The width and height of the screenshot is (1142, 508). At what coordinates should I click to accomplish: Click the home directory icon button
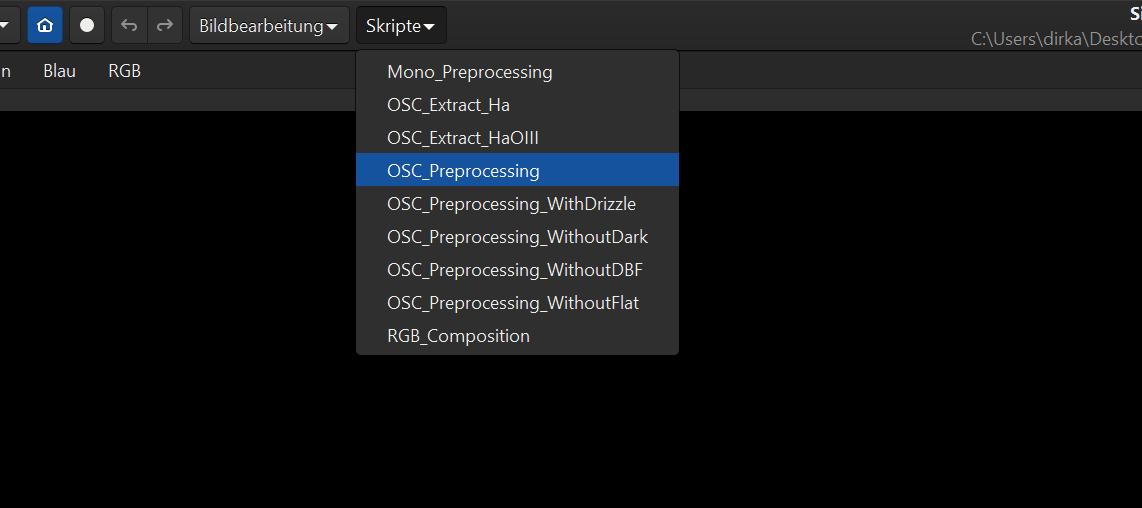pyautogui.click(x=44, y=26)
